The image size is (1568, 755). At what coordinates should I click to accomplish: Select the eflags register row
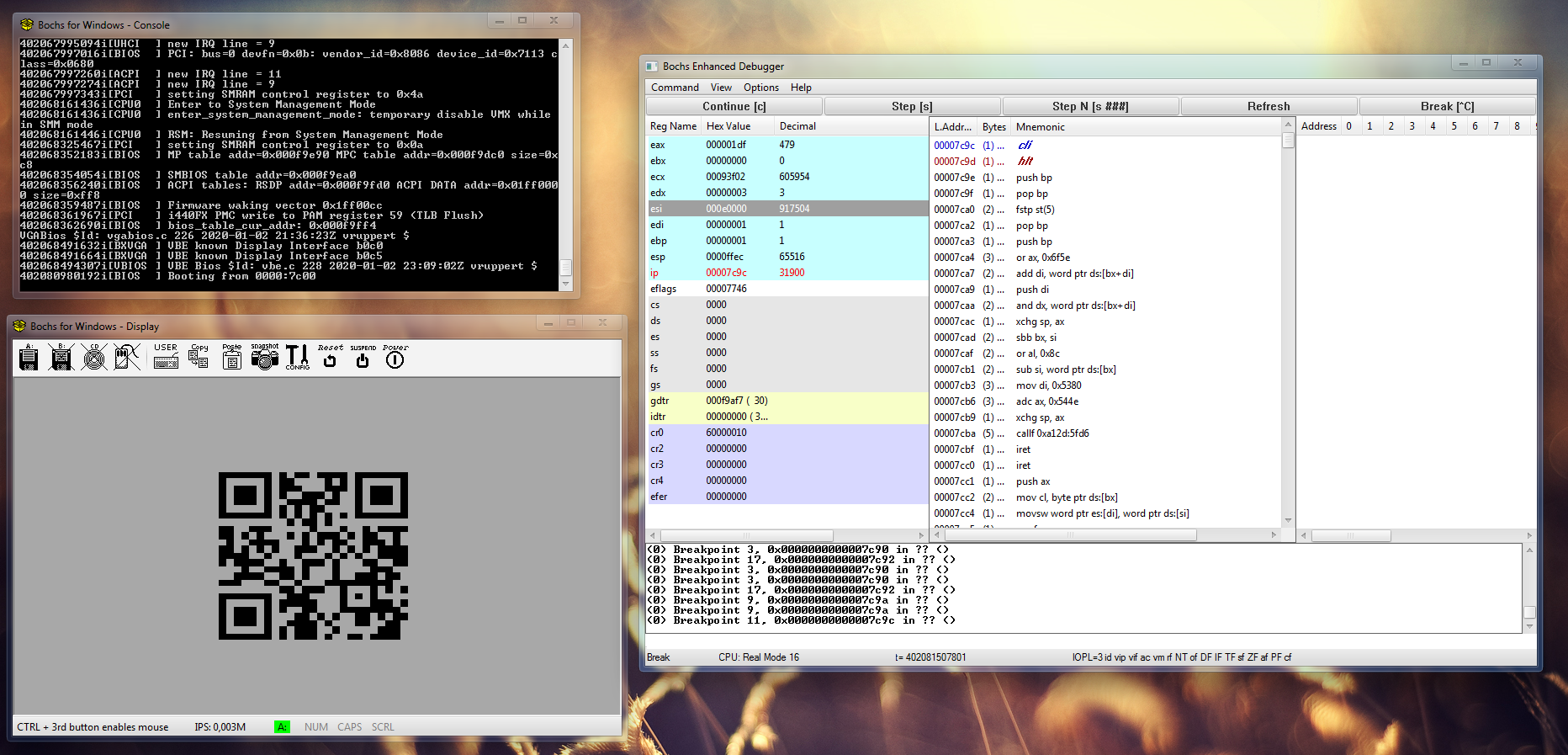click(x=787, y=289)
